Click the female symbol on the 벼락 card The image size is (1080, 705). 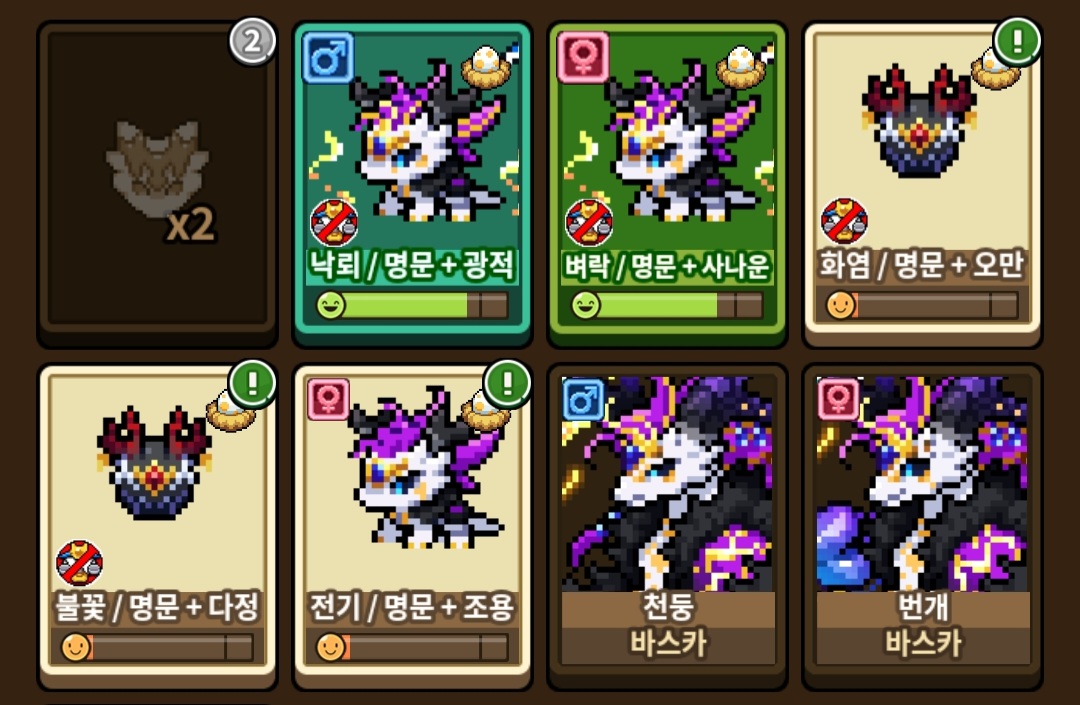point(583,58)
